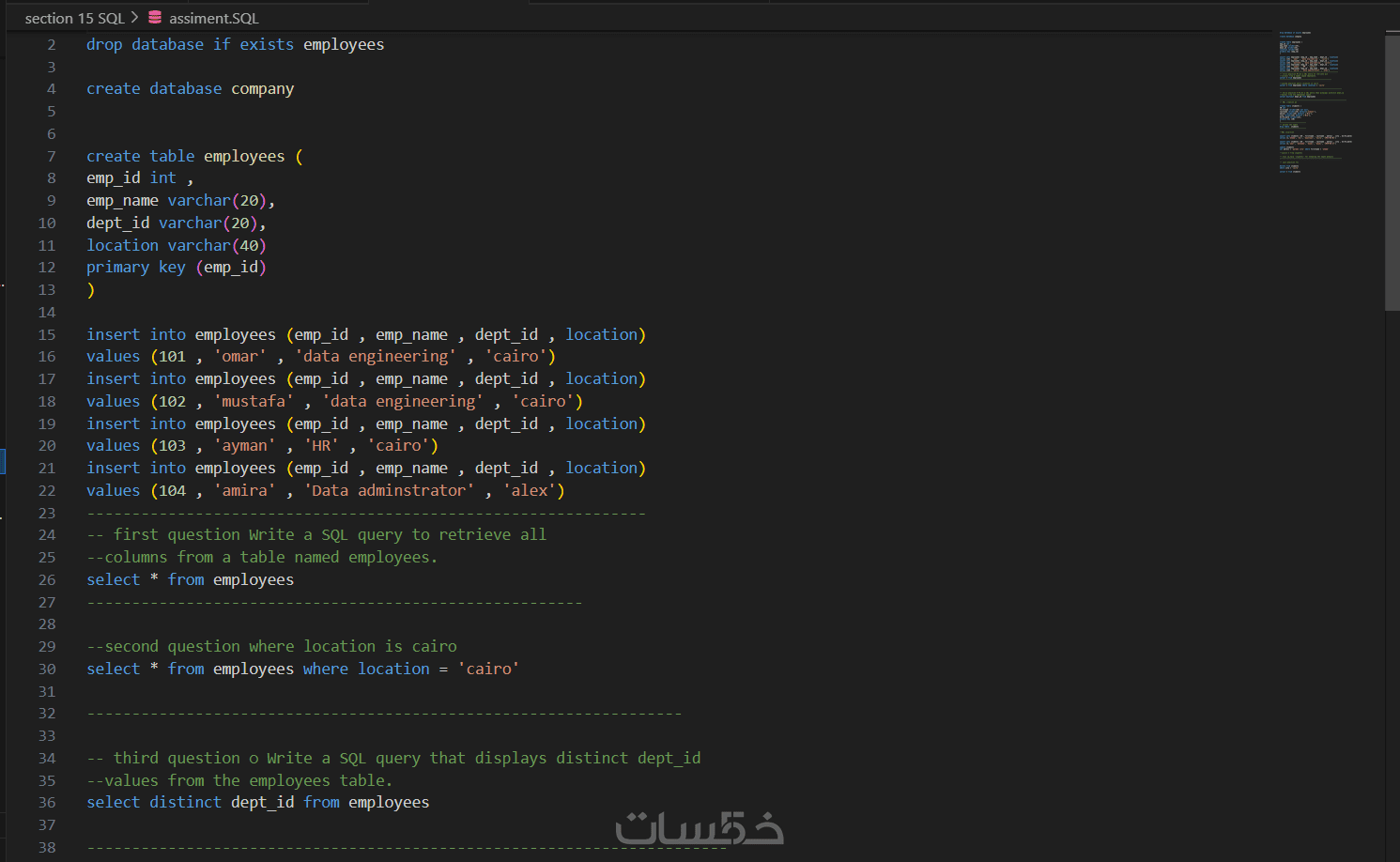Click the "primary key (emp_id)" line
Image resolution: width=1400 pixels, height=862 pixels.
pos(177,267)
